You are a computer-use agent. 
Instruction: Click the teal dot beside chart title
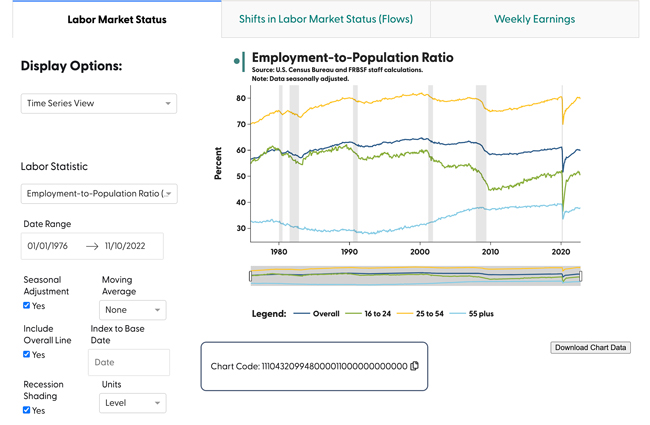tap(237, 61)
